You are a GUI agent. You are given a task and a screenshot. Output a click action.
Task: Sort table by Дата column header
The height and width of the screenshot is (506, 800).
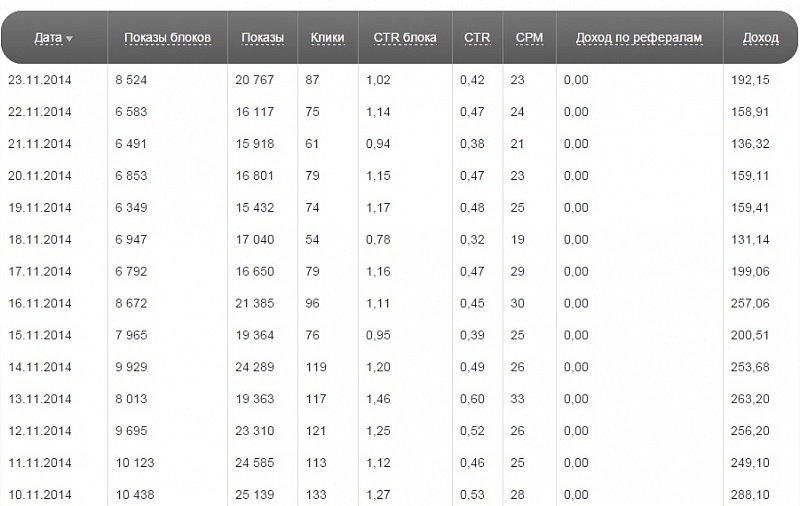click(x=48, y=38)
